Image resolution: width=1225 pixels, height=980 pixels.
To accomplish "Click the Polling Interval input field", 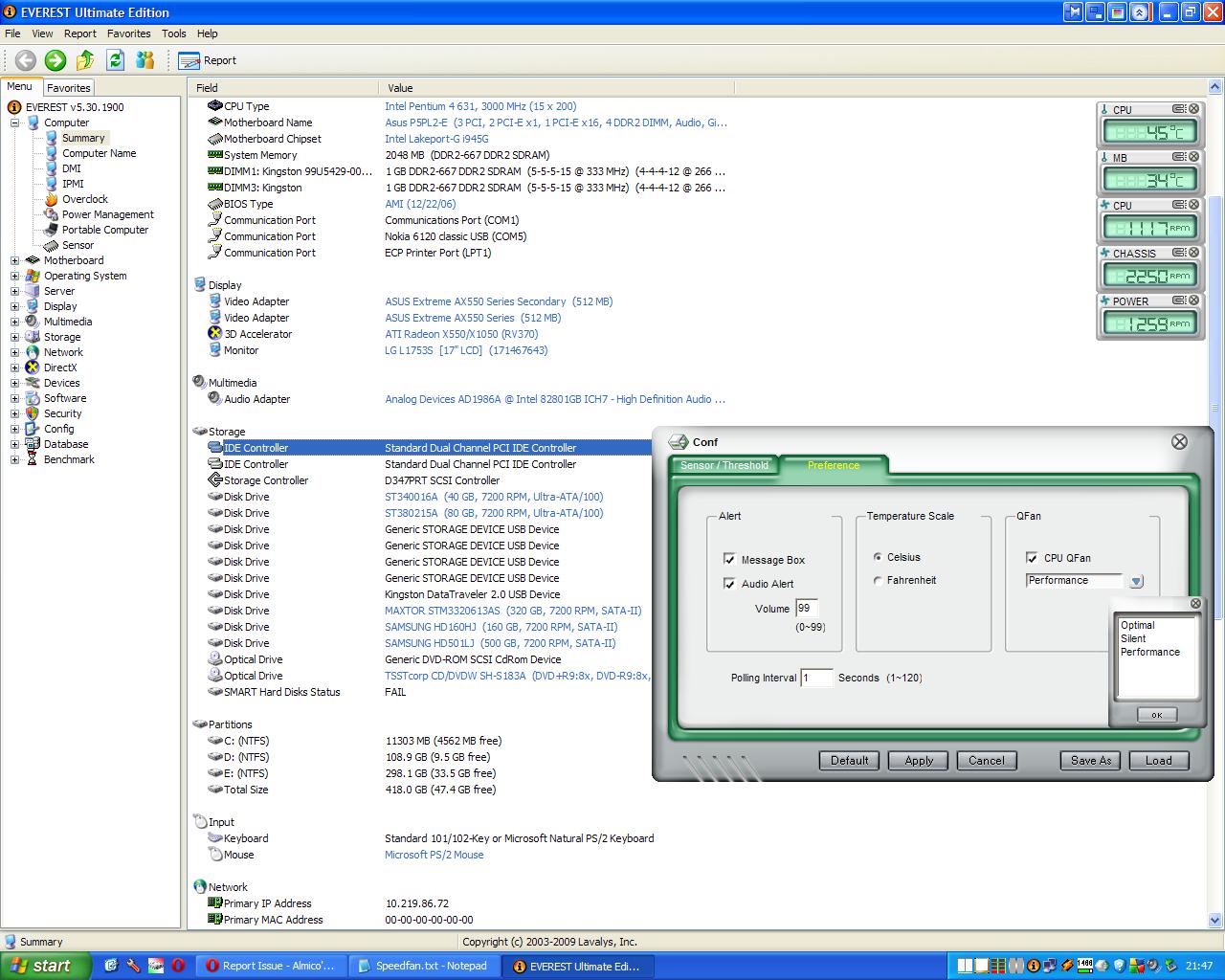I will pos(816,678).
